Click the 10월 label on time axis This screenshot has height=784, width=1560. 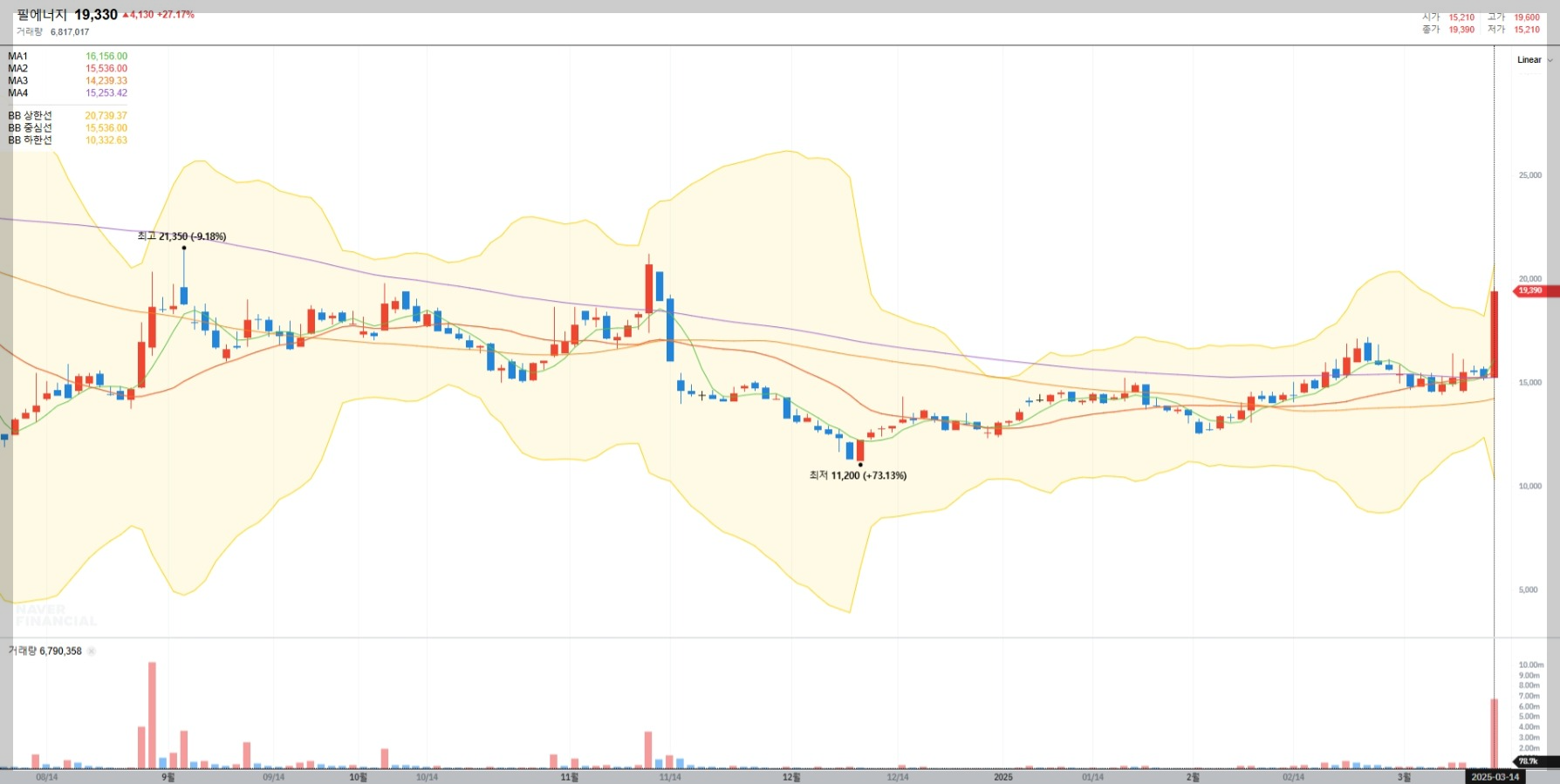[359, 777]
